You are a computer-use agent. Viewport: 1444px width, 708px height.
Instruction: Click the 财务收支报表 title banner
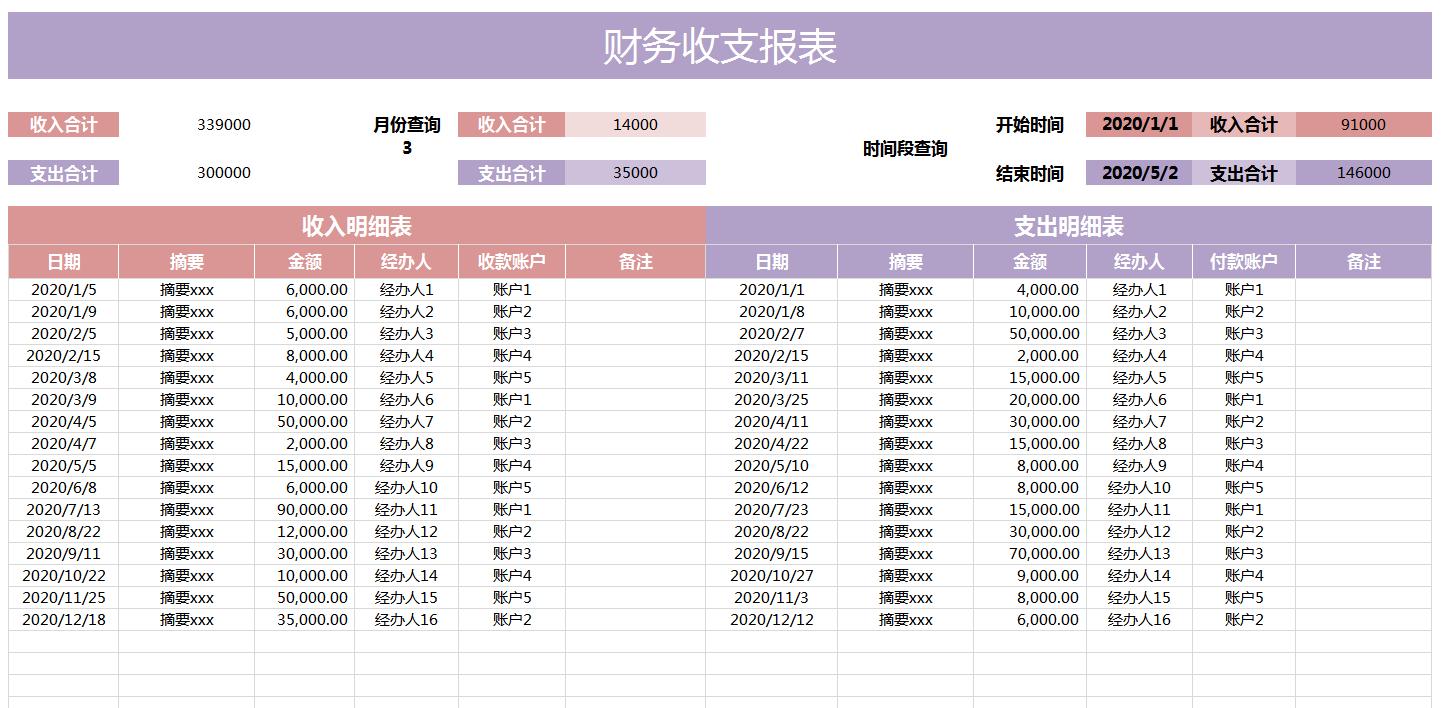click(x=722, y=44)
